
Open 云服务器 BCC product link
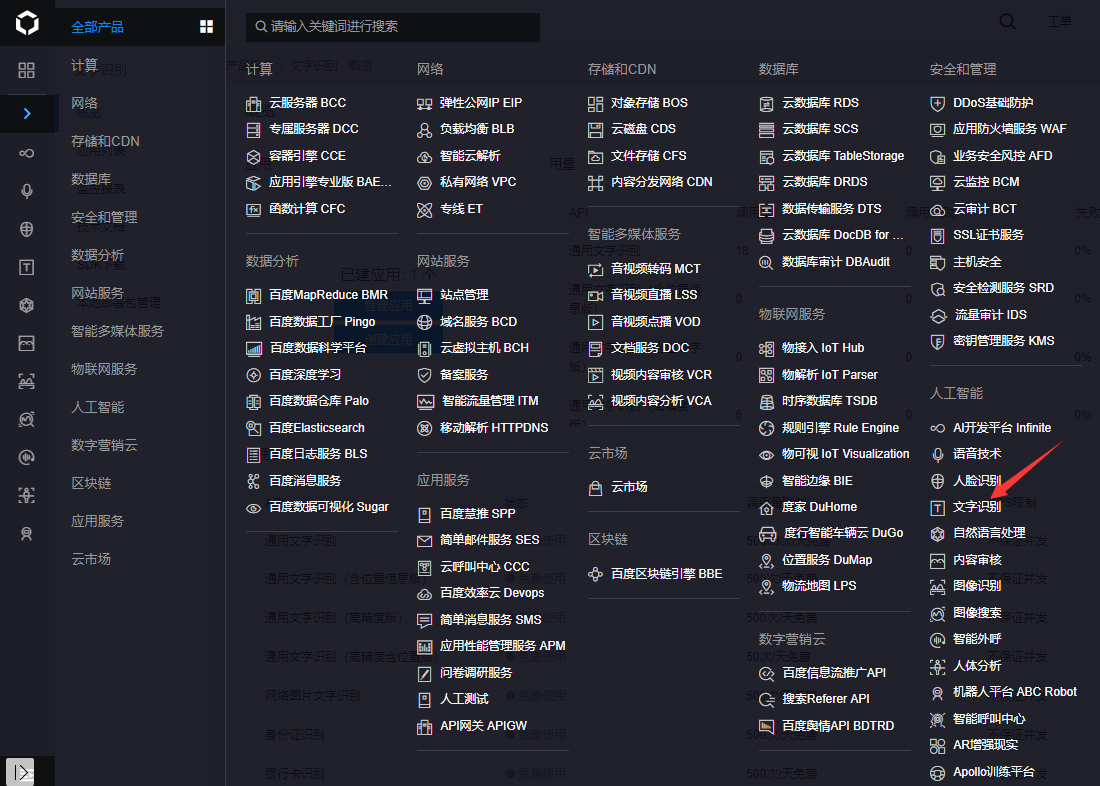point(307,103)
